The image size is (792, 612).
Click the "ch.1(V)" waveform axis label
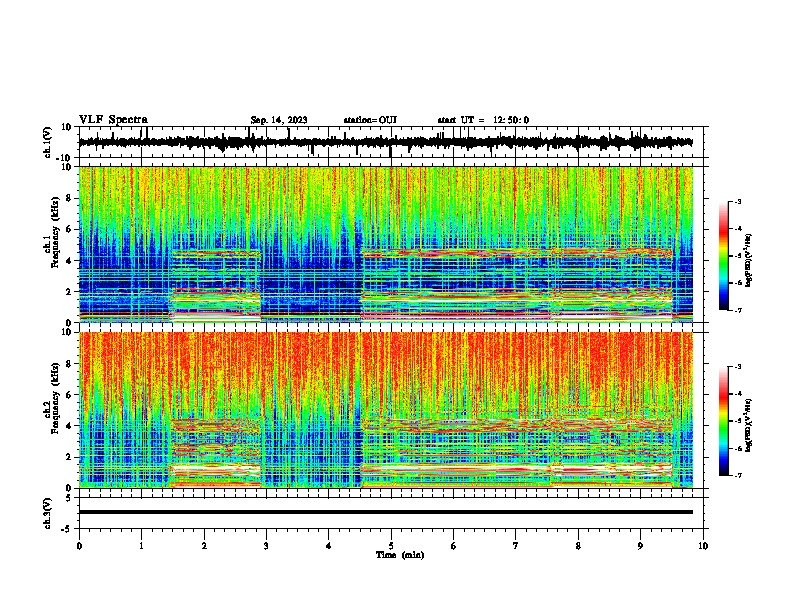[48, 142]
